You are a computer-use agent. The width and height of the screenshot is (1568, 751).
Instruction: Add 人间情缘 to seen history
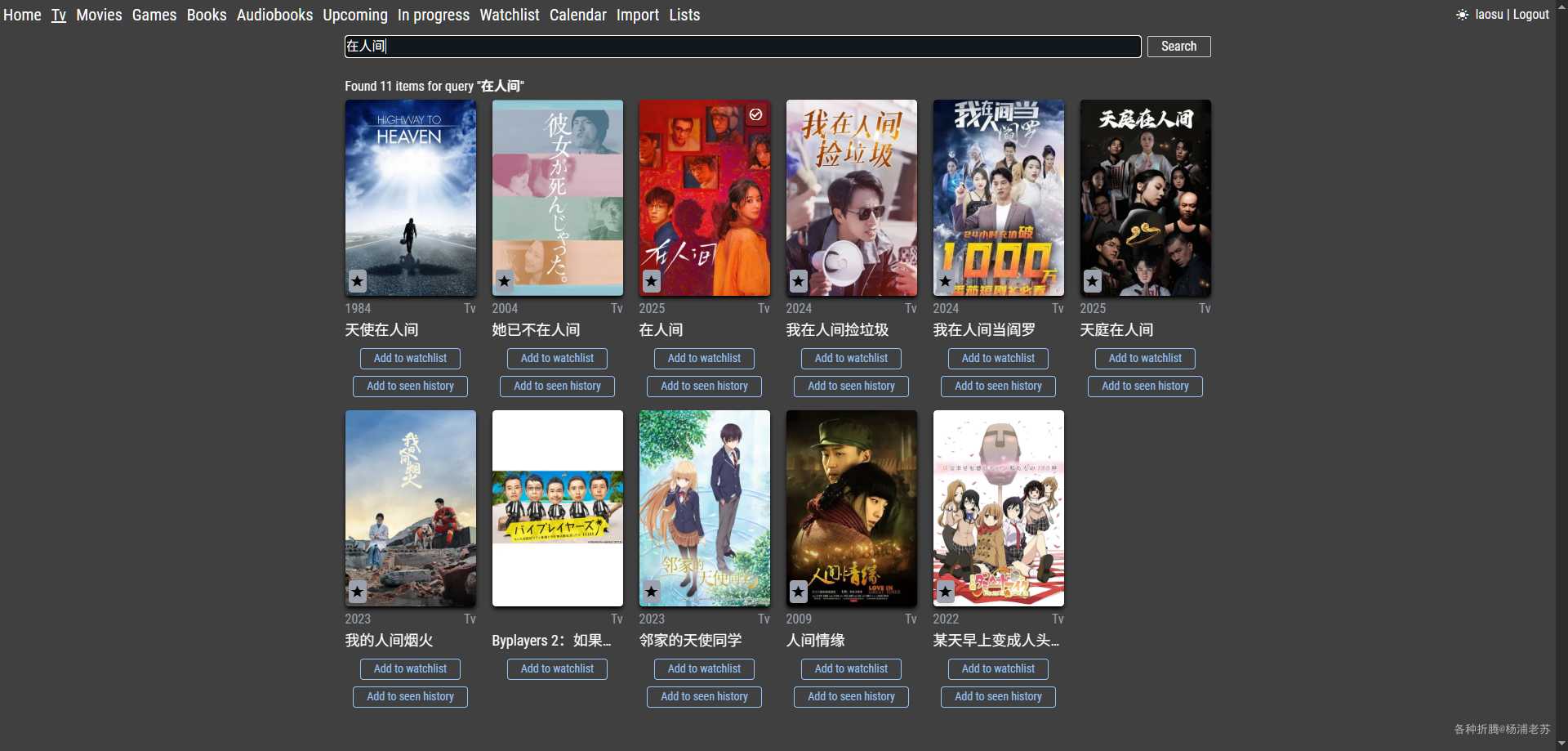pos(851,697)
